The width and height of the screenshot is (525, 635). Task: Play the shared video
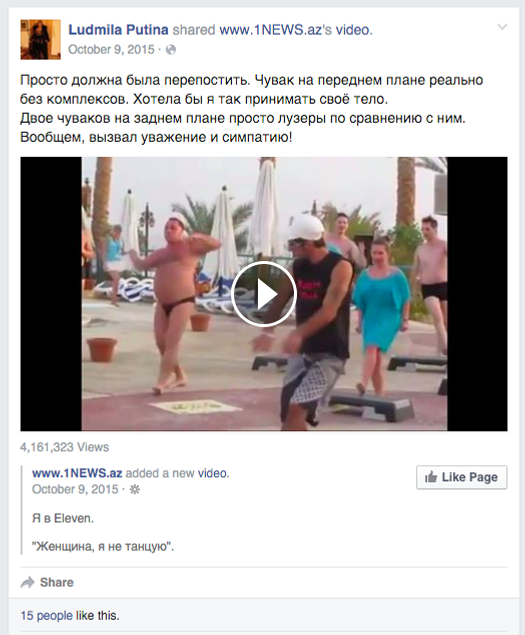click(264, 294)
